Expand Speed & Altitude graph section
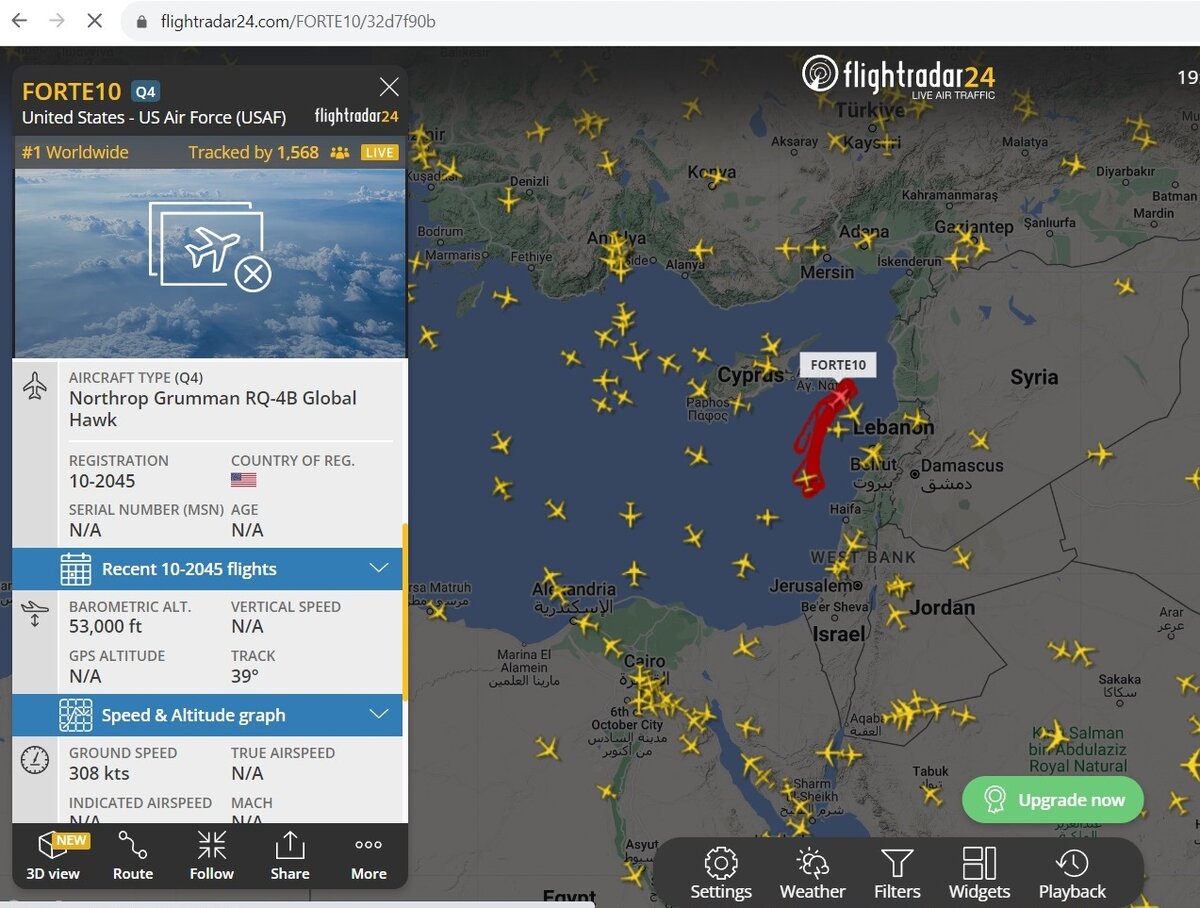Screen dimensions: 1200x908 point(207,715)
